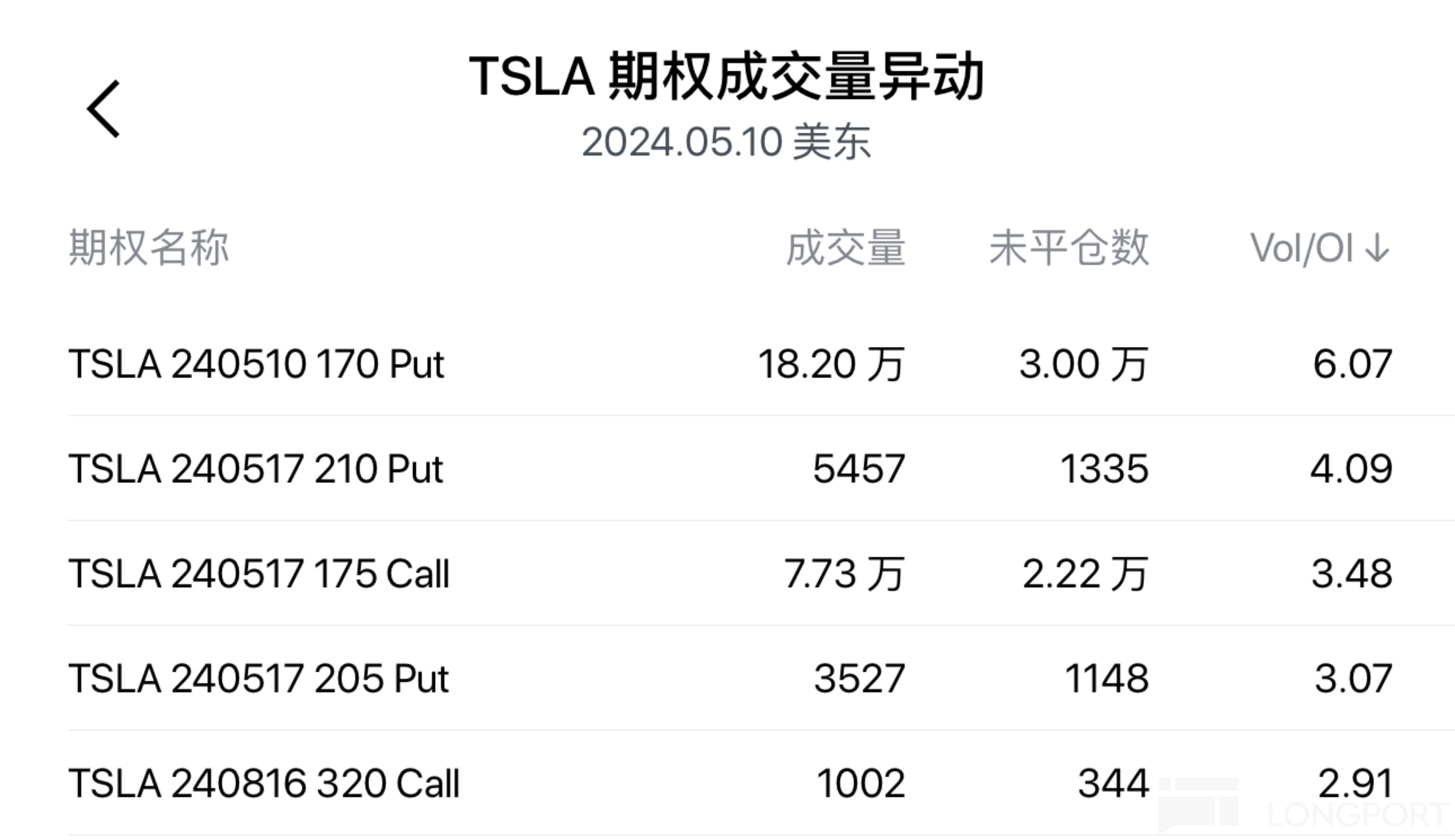Screen dimensions: 1455x840
Task: Tap the back arrow icon
Action: (x=104, y=109)
